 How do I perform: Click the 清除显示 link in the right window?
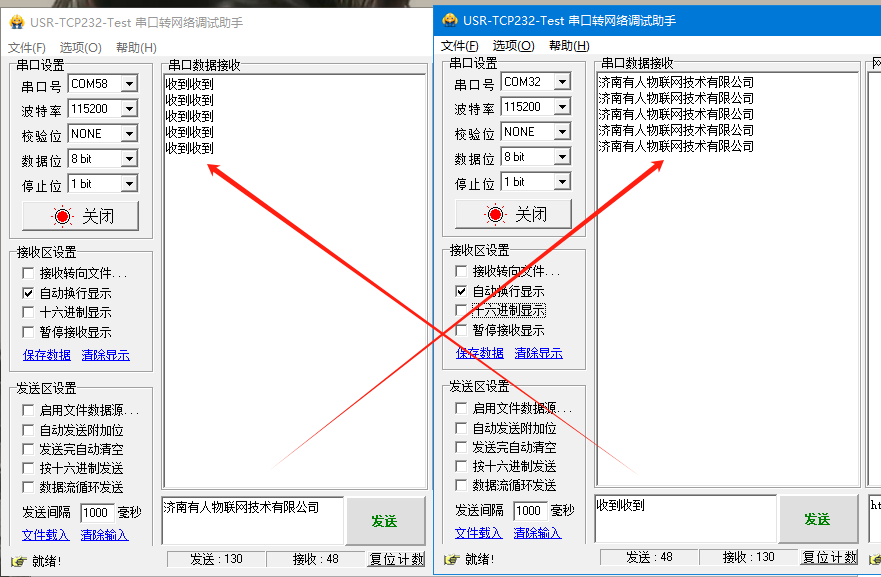coord(538,353)
